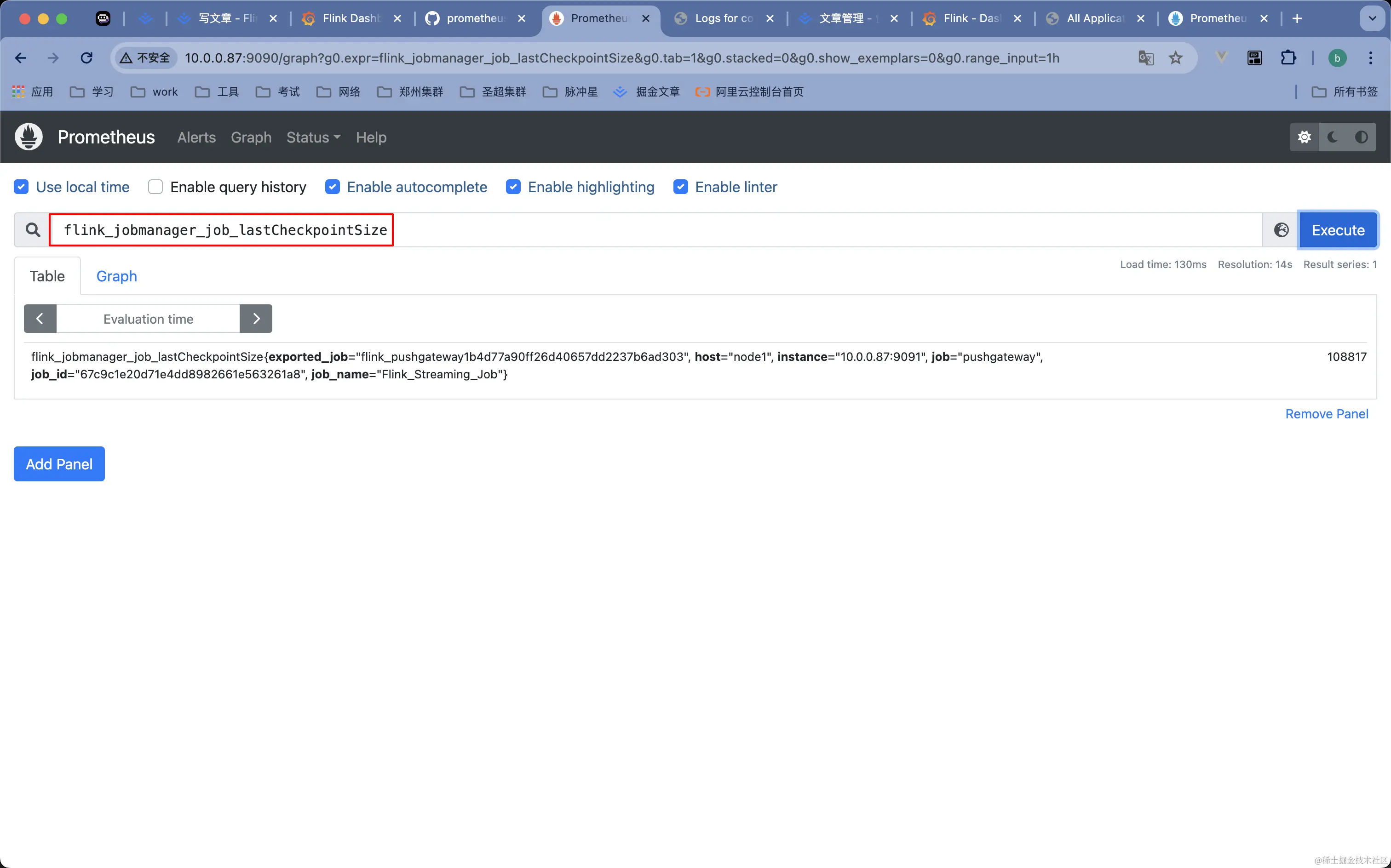Screen dimensions: 1391x868
Task: Open the Alerts navigation item
Action: [x=196, y=138]
